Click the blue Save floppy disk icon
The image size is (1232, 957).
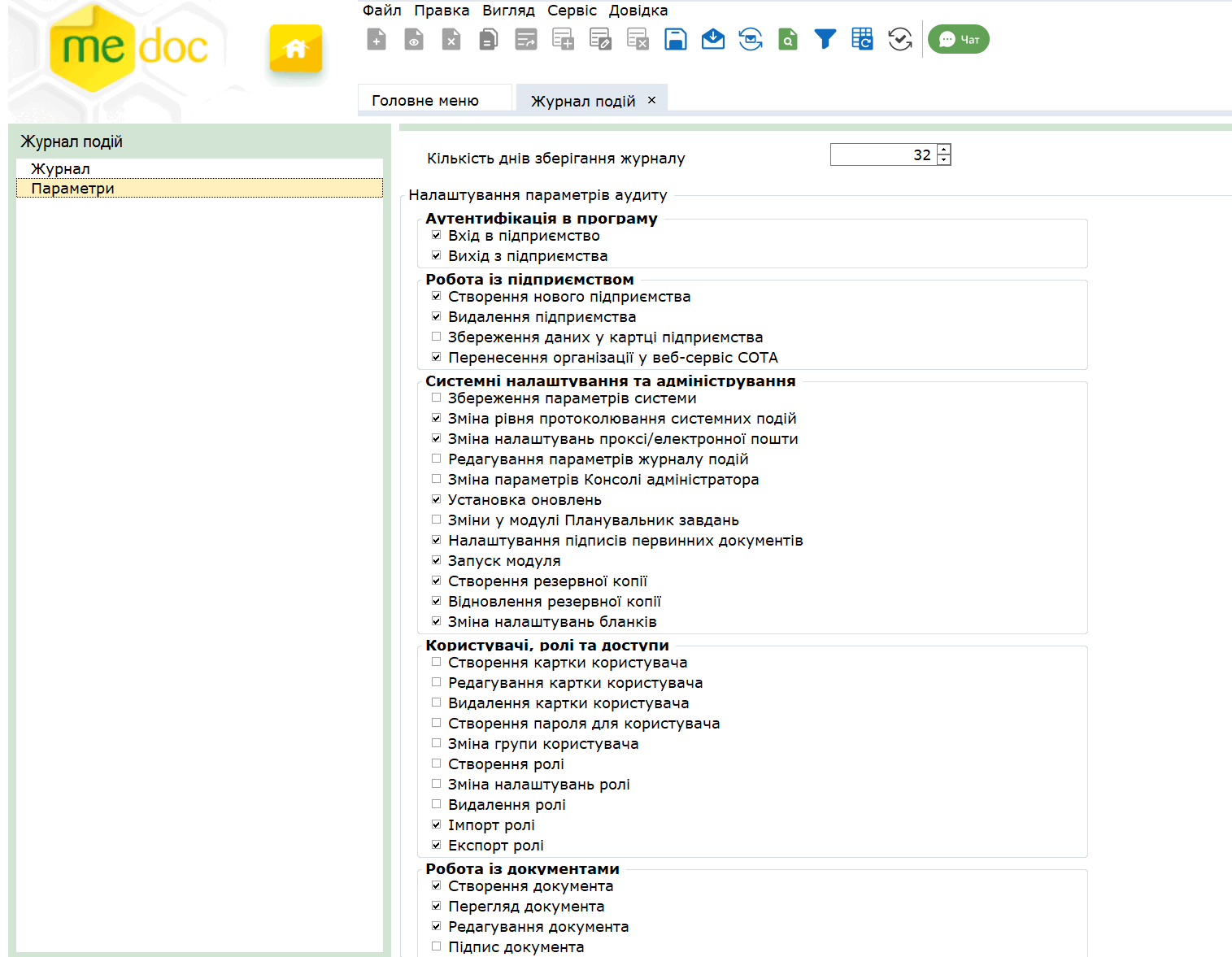676,39
